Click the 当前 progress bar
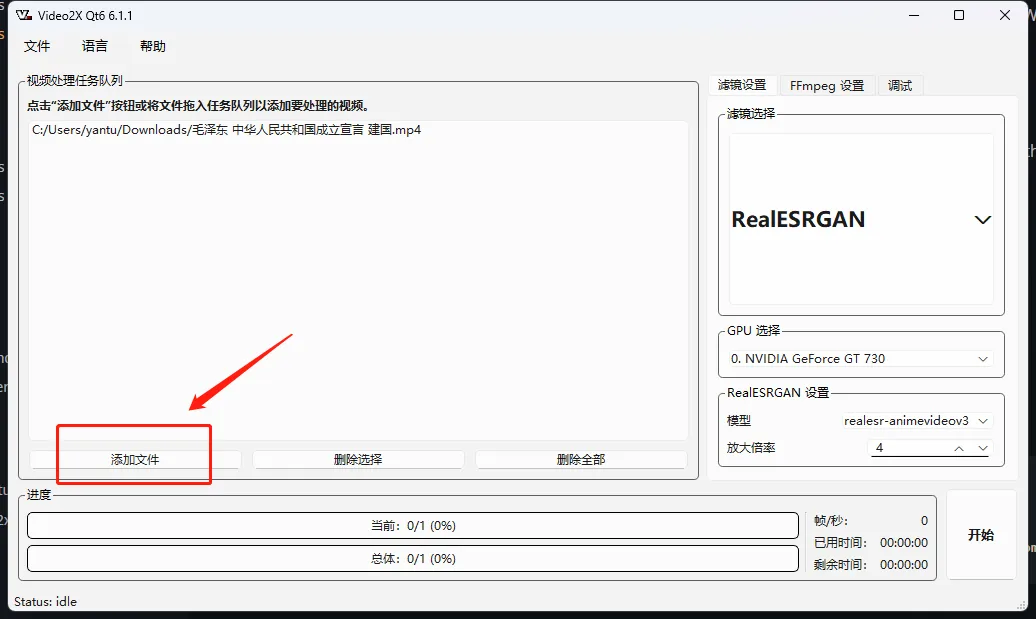1036x619 pixels. [413, 526]
